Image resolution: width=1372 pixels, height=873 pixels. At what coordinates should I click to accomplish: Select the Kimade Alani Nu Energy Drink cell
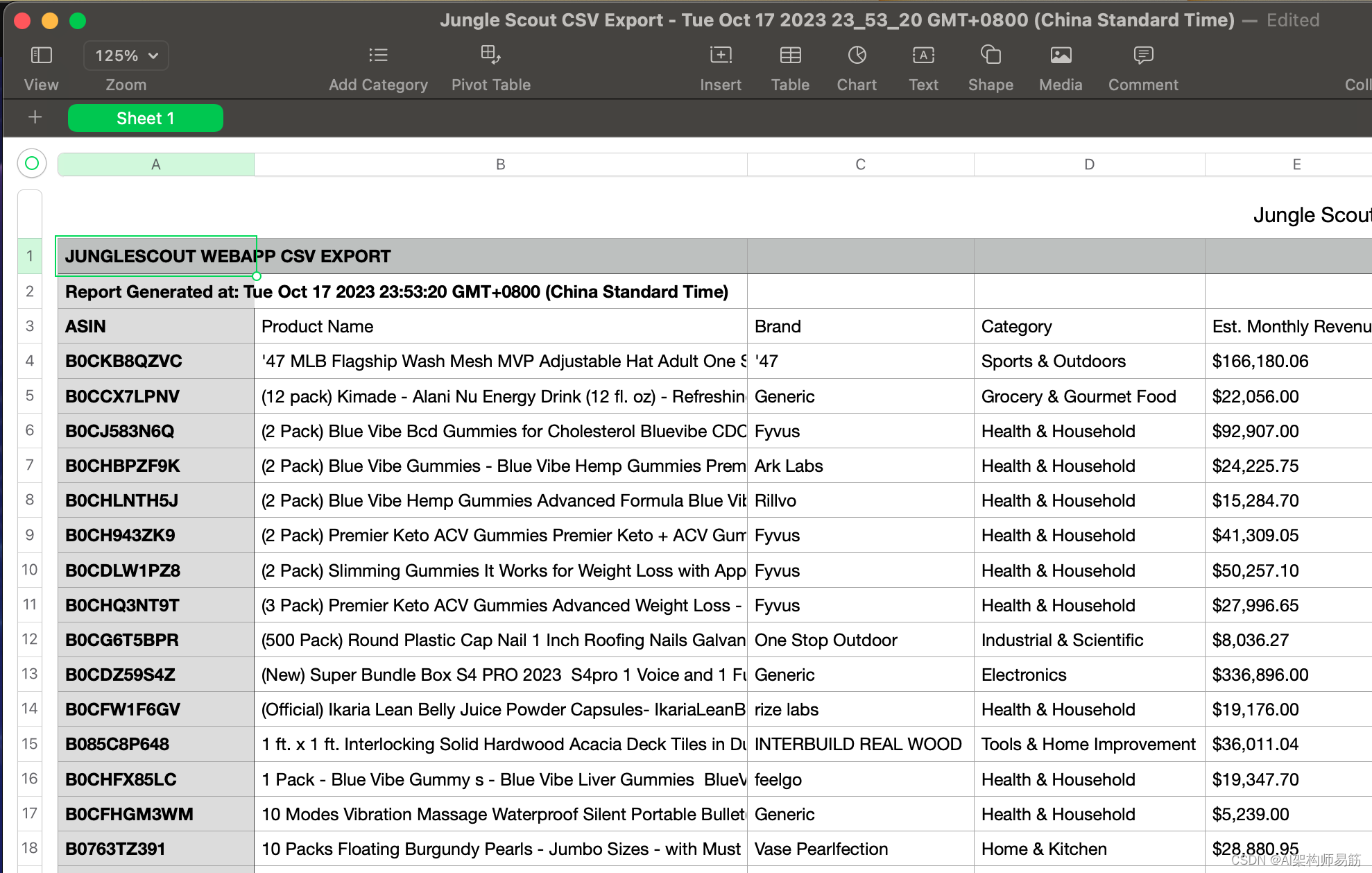point(501,396)
